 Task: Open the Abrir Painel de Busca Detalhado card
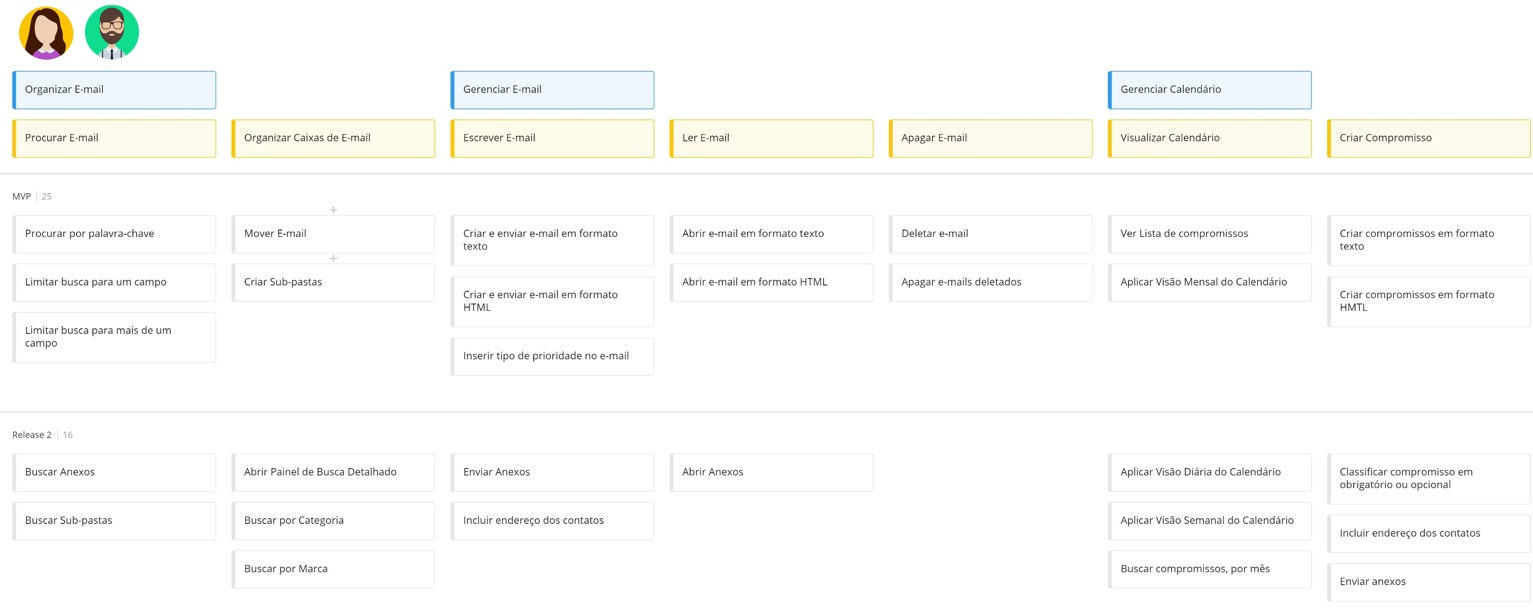tap(333, 472)
